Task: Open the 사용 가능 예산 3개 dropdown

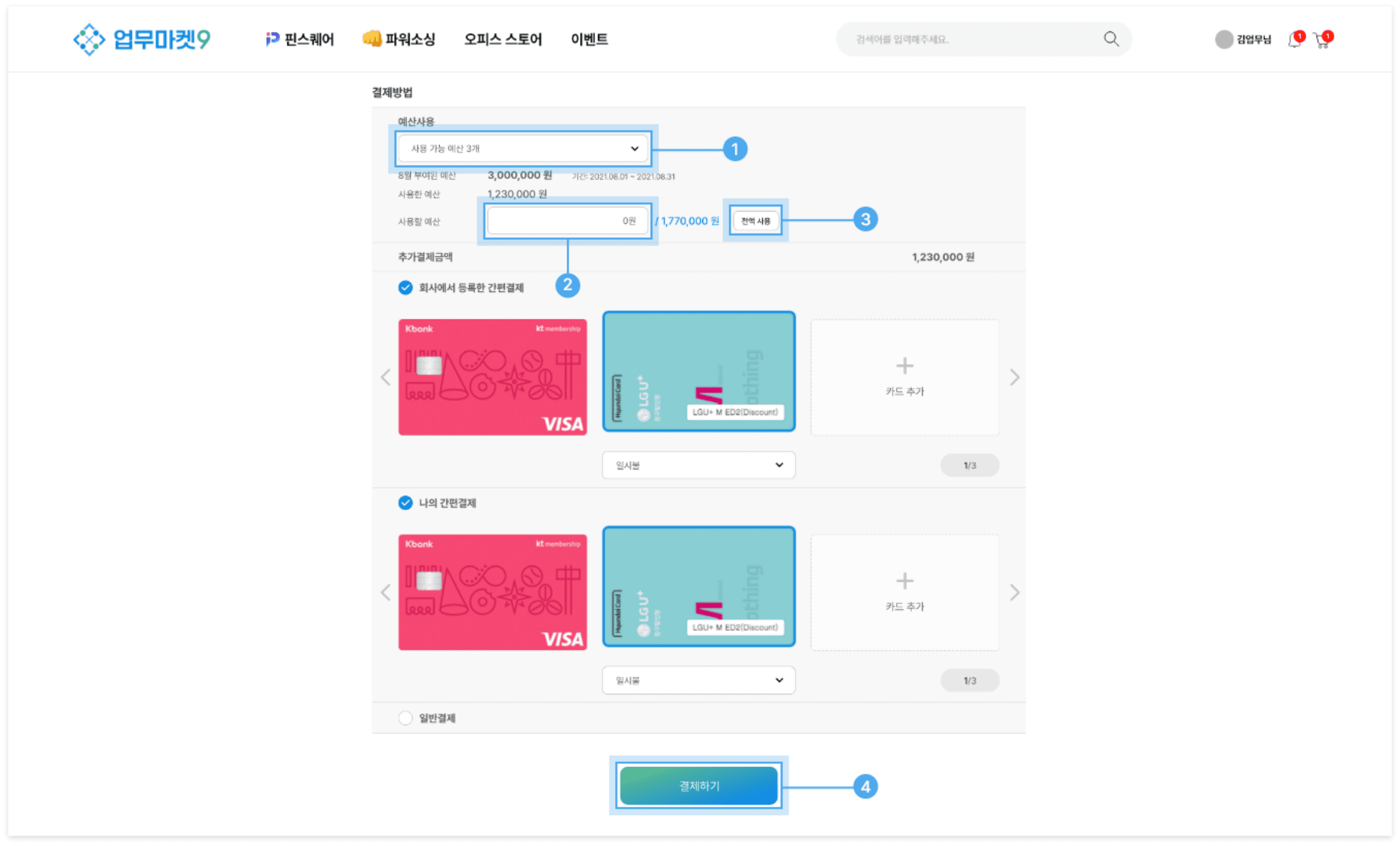Action: point(523,148)
